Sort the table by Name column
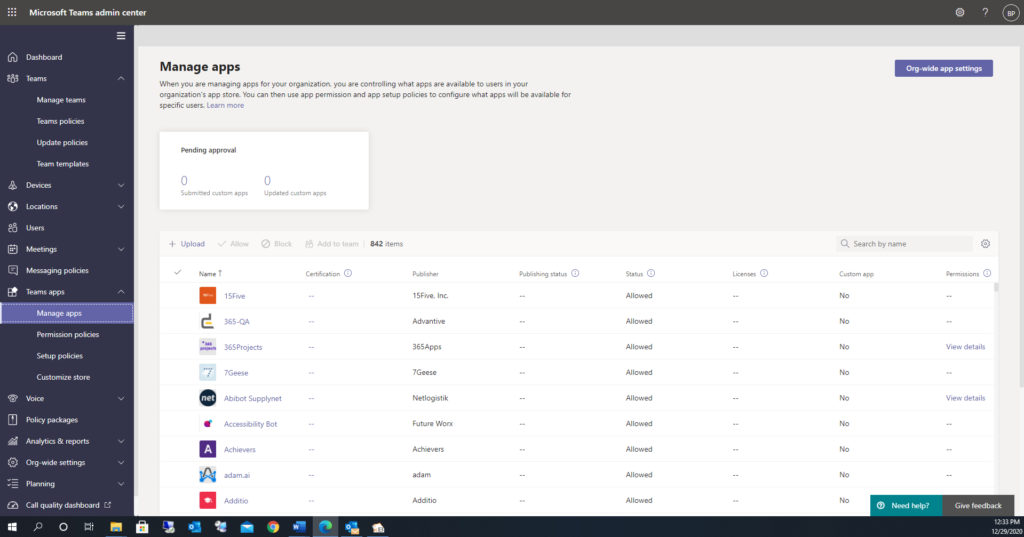Screen dimensions: 1024x537 point(210,274)
